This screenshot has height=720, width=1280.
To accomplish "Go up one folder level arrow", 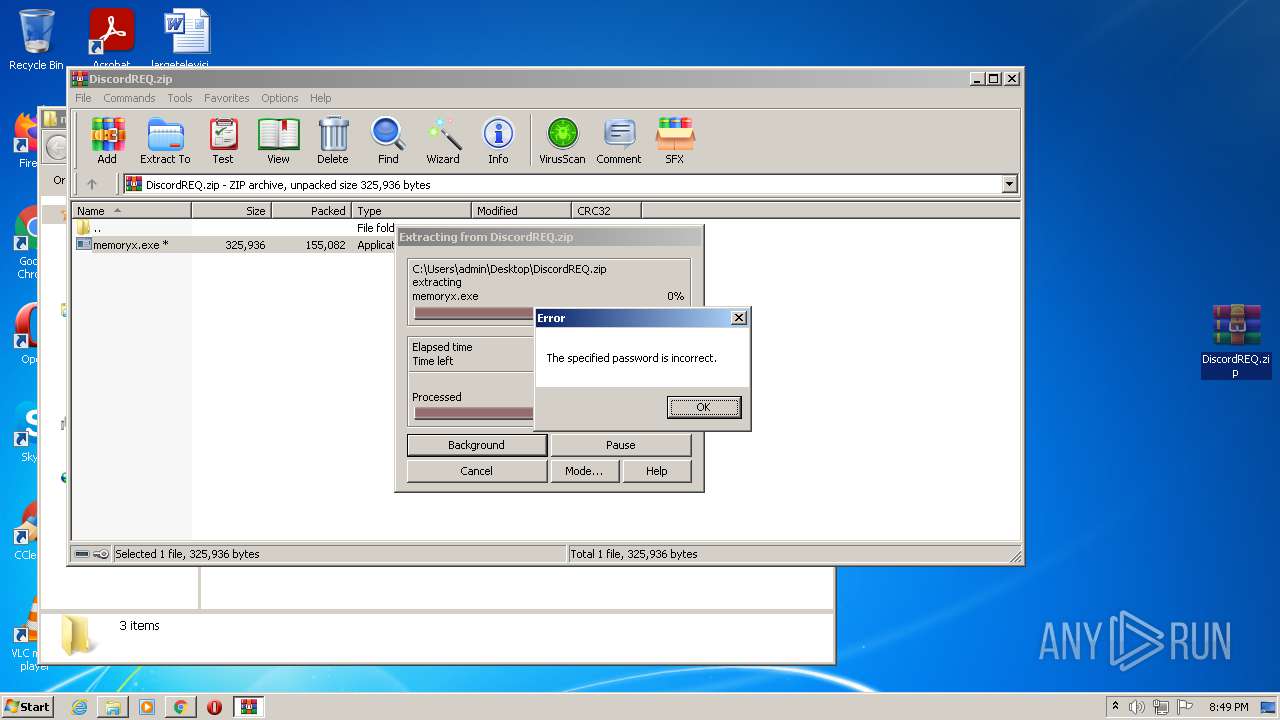I will pyautogui.click(x=92, y=184).
